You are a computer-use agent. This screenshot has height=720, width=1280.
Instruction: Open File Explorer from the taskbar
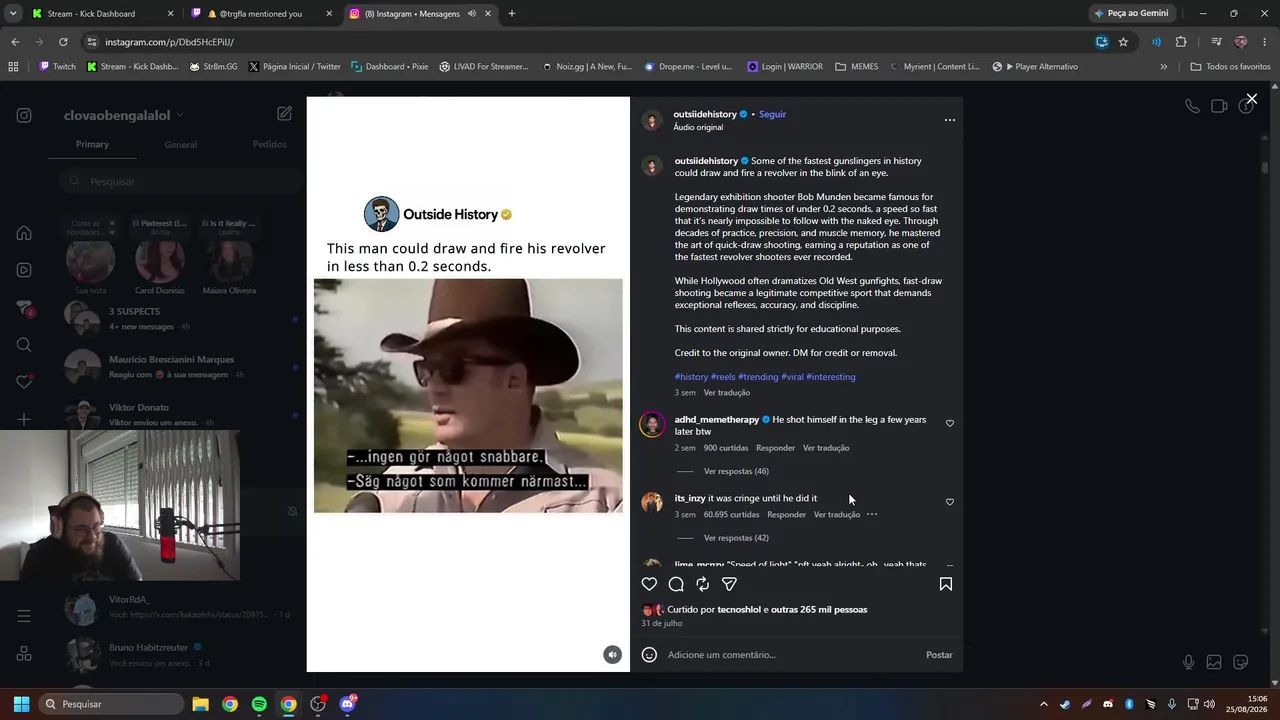200,704
